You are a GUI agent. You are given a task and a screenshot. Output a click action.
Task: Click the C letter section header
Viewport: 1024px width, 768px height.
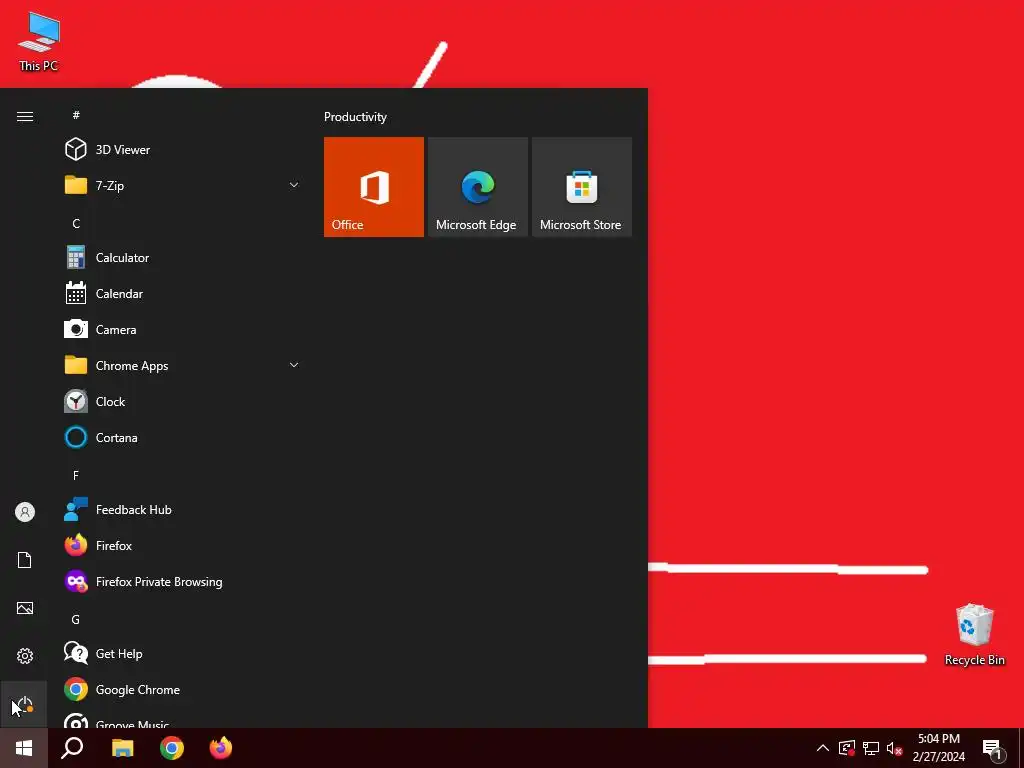(x=76, y=223)
